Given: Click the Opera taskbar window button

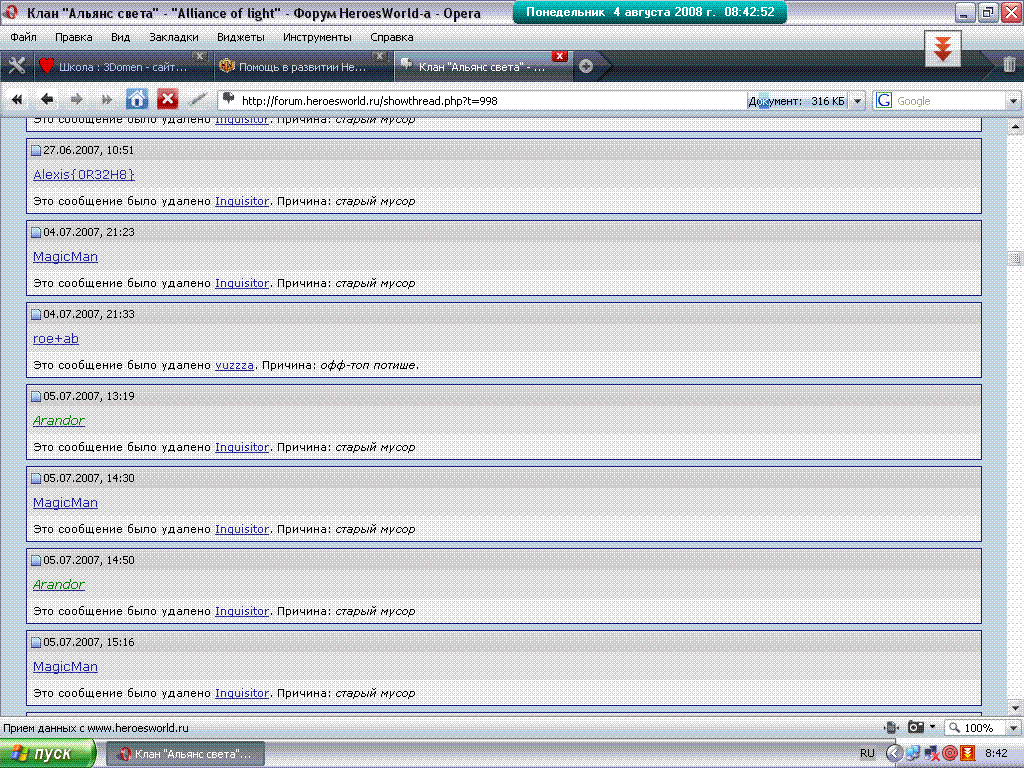Looking at the screenshot, I should pos(185,754).
